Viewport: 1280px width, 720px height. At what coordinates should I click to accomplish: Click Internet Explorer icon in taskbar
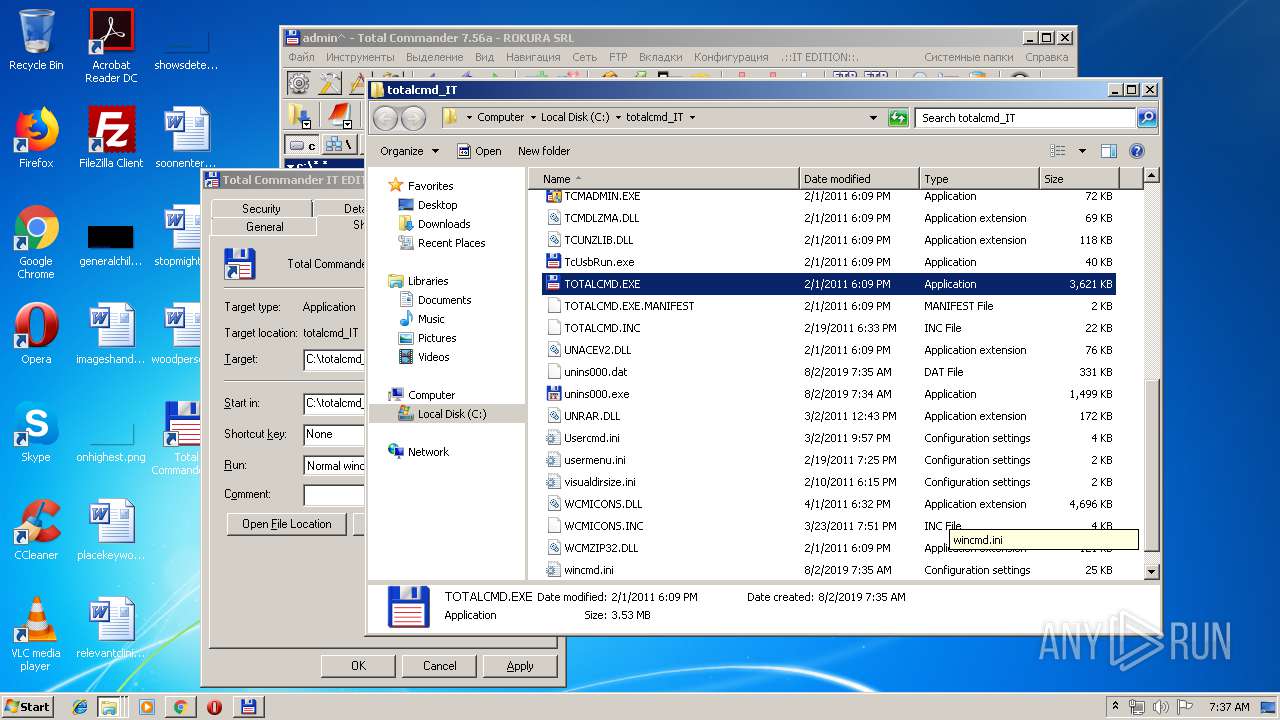click(80, 707)
